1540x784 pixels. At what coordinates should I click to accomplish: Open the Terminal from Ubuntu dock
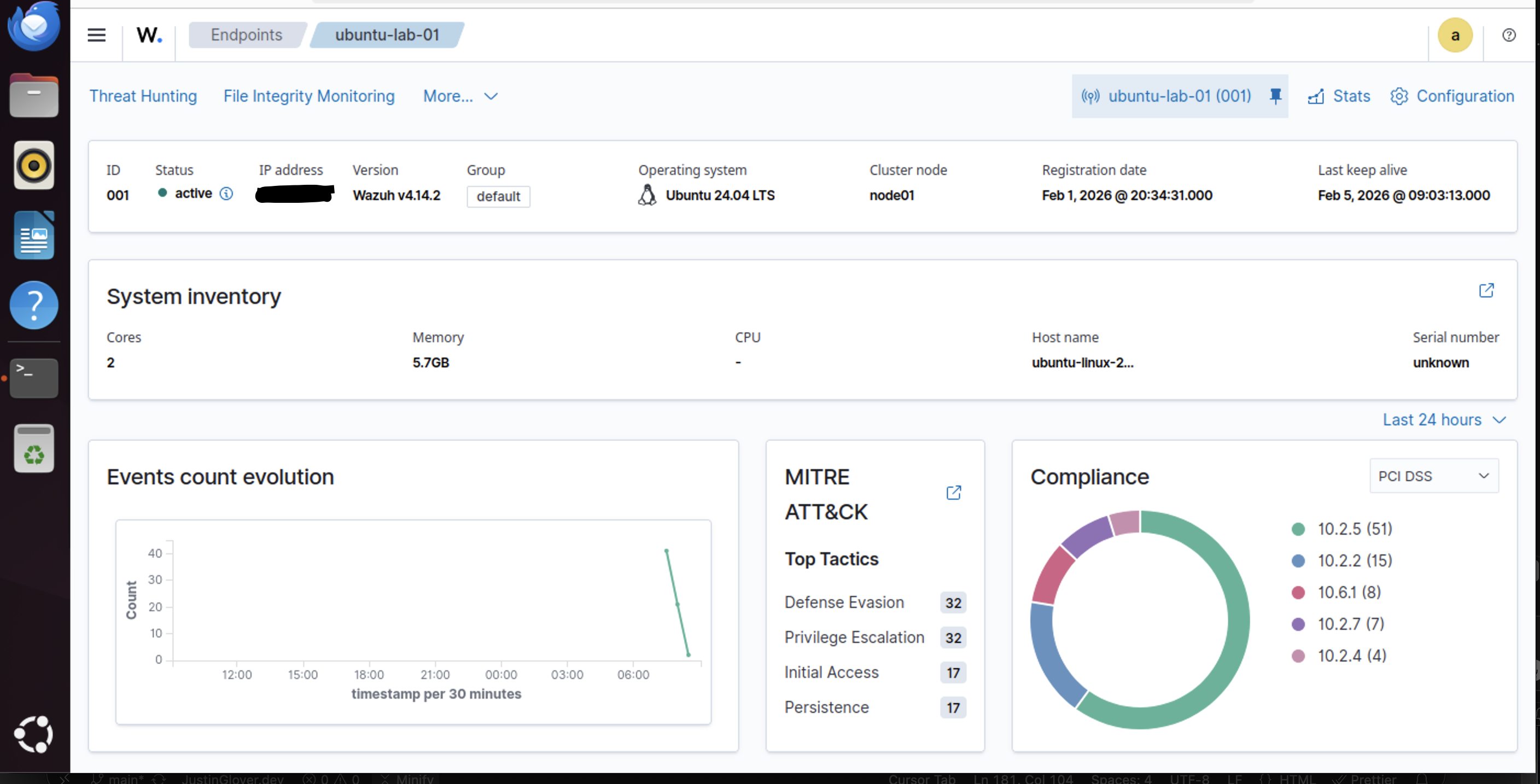pos(34,378)
